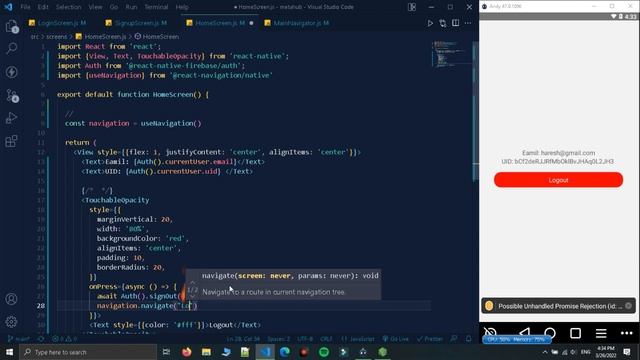Open Firefox from the taskbar
This screenshot has height=360, width=640.
pos(187,352)
